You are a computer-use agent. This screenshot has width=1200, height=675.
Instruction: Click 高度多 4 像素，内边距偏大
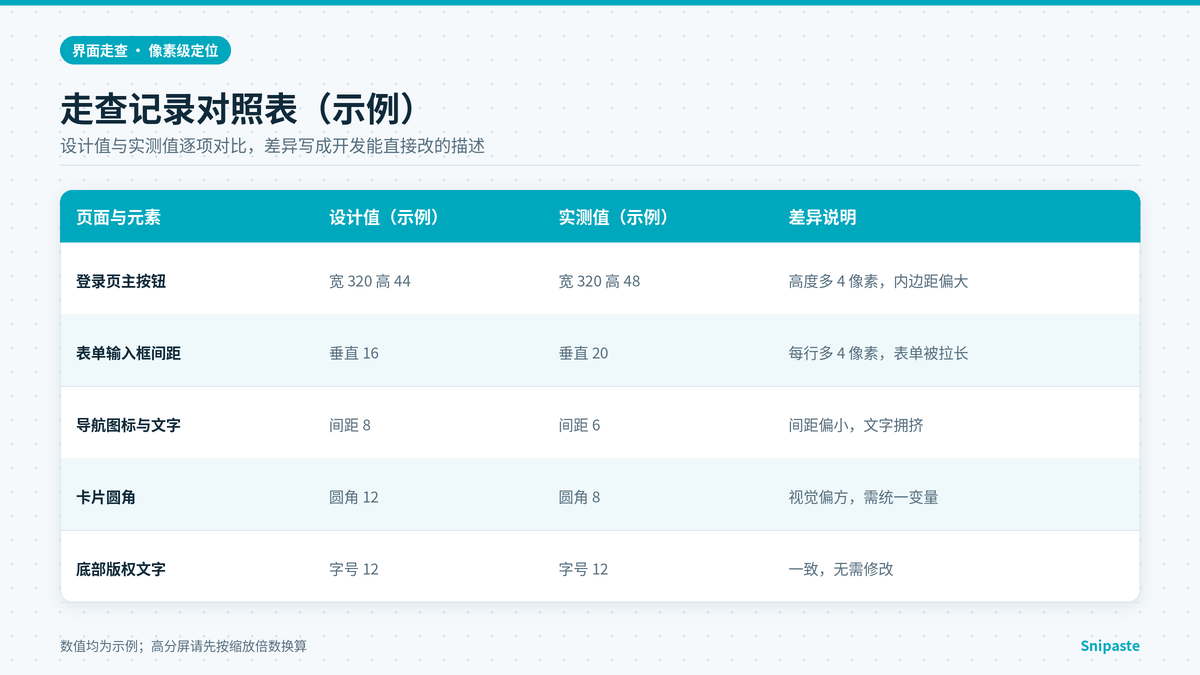tap(878, 281)
